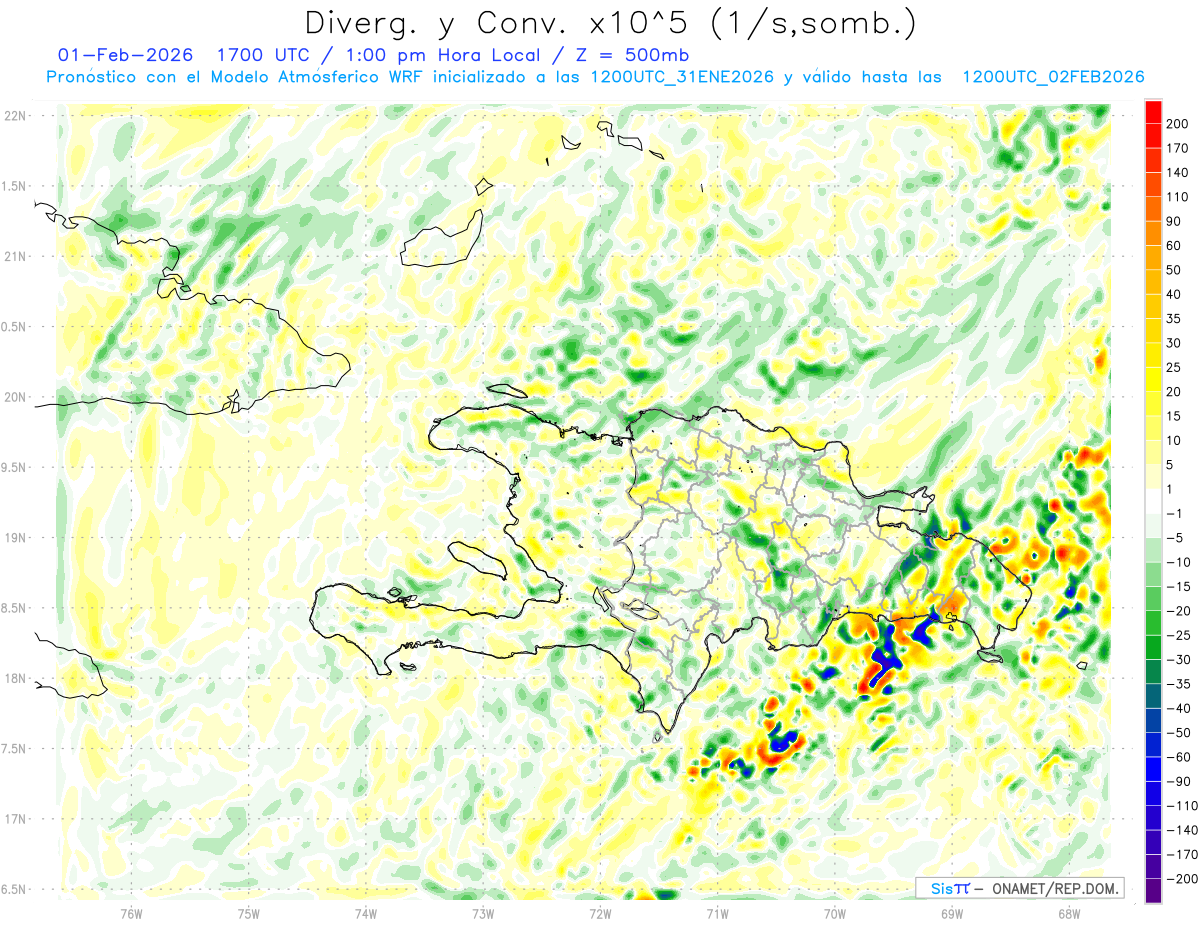The width and height of the screenshot is (1200, 927).
Task: Click the "60" label on color scale
Action: [x=1174, y=246]
